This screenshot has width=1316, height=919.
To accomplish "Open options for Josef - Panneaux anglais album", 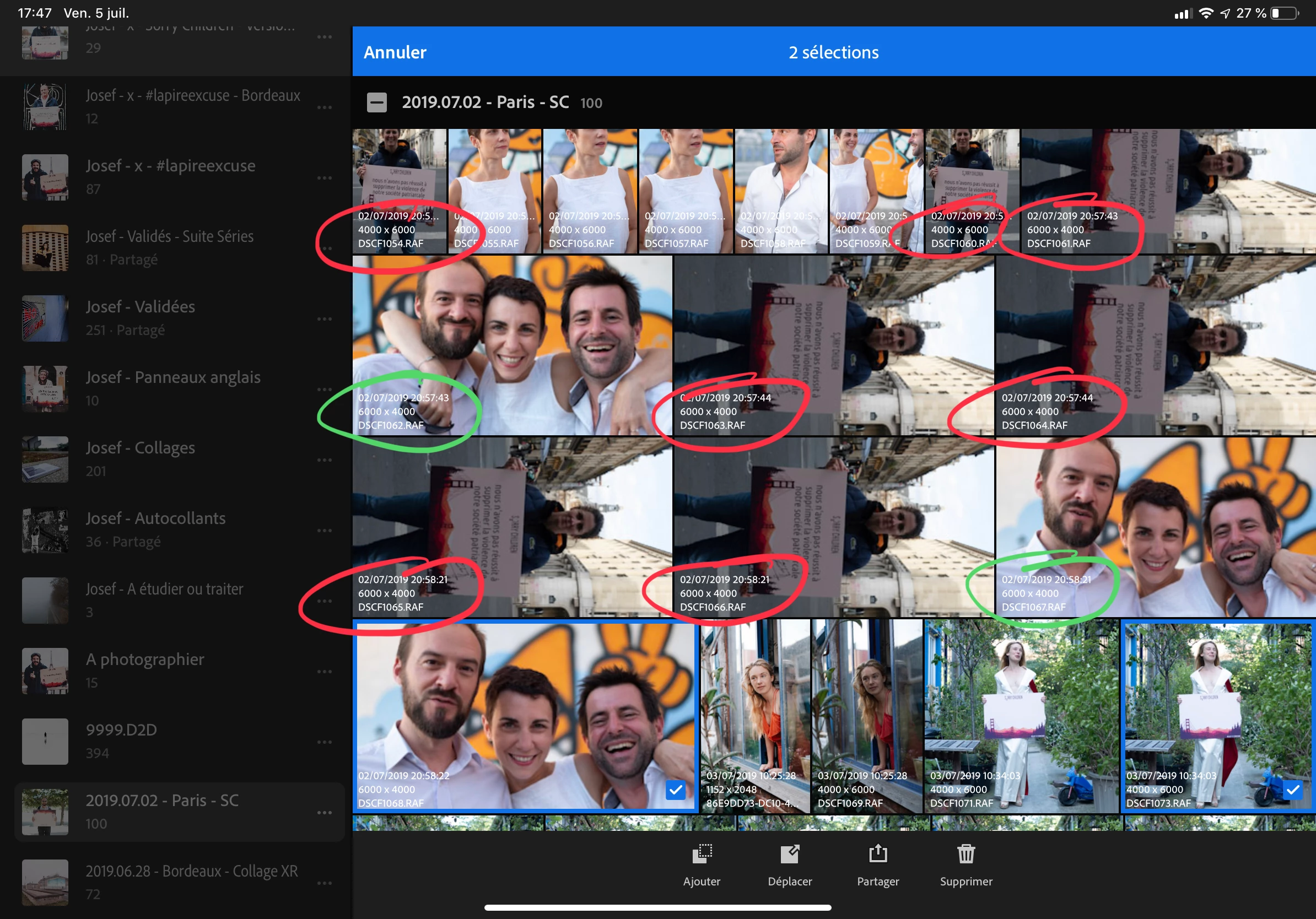I will pyautogui.click(x=325, y=390).
